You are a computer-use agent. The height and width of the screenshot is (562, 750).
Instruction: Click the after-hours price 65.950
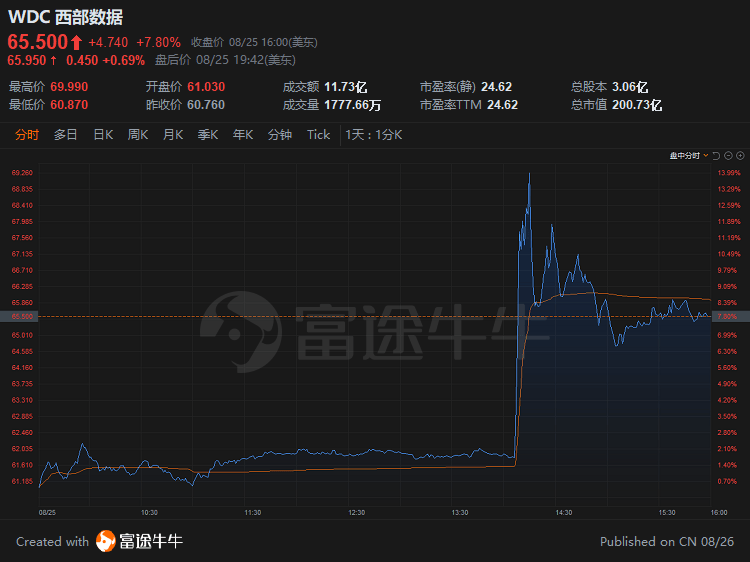tap(27, 60)
